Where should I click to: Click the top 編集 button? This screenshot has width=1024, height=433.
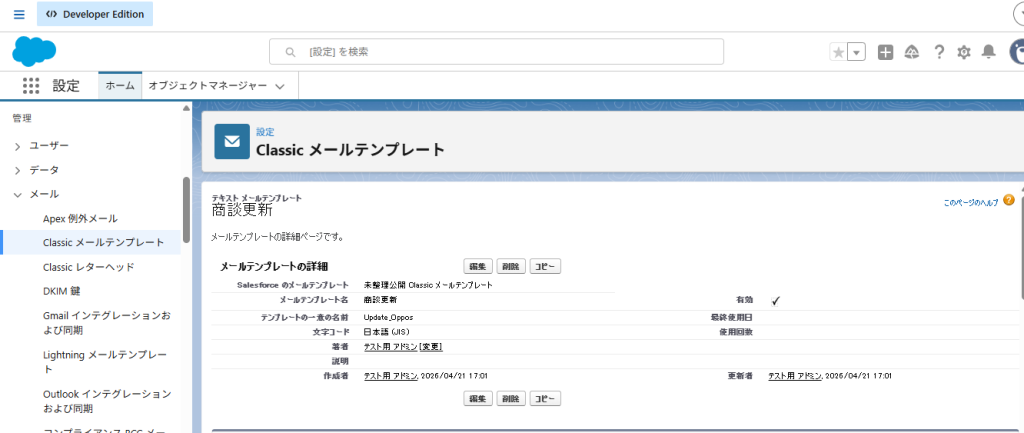coord(478,266)
